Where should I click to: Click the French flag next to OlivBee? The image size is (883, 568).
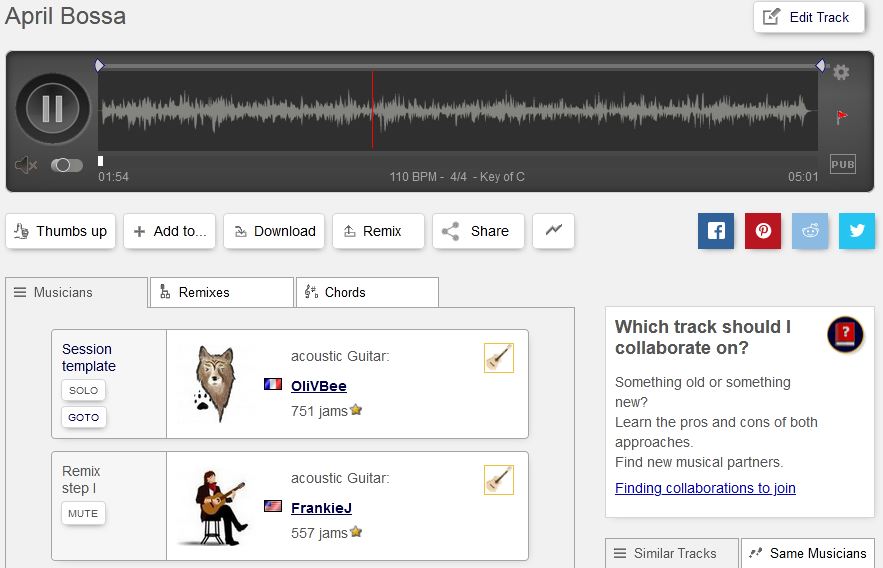[273, 384]
